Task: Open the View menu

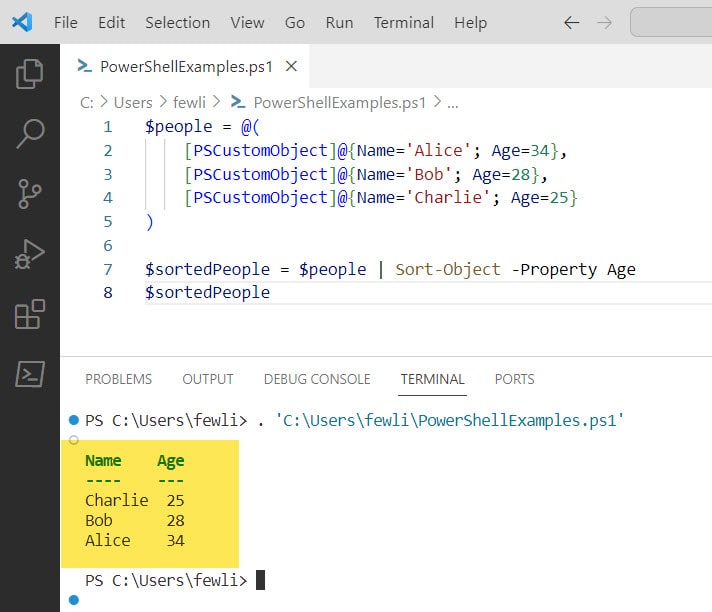Action: pos(247,23)
